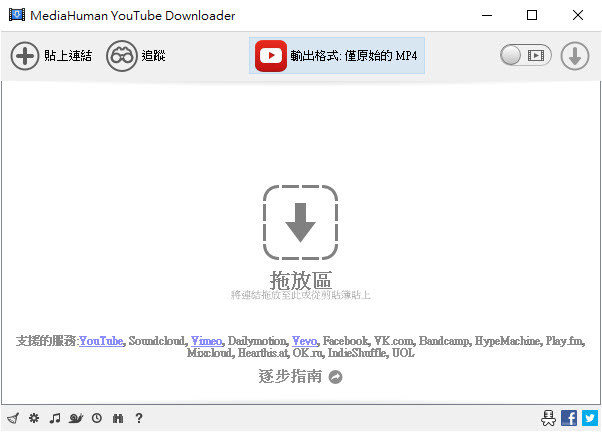Open the 追蹤 tracking binoculars tool
Image resolution: width=602 pixels, height=432 pixels.
click(x=135, y=56)
